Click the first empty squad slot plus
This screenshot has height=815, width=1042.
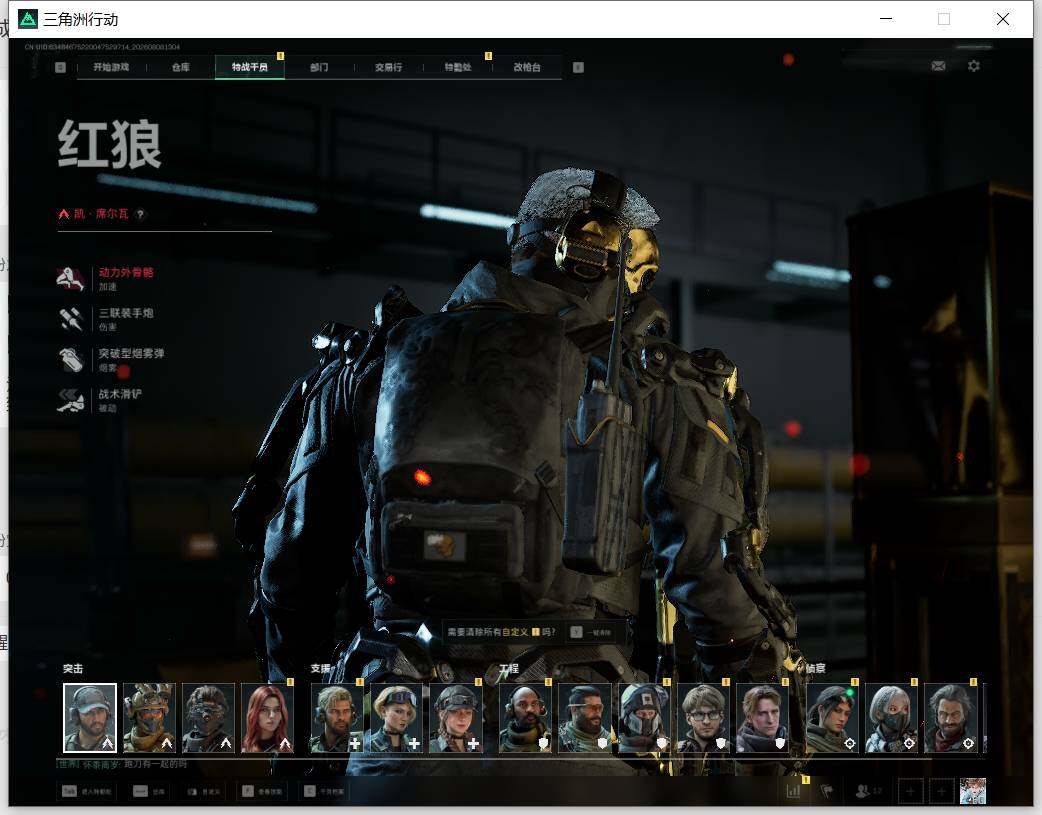click(x=910, y=791)
